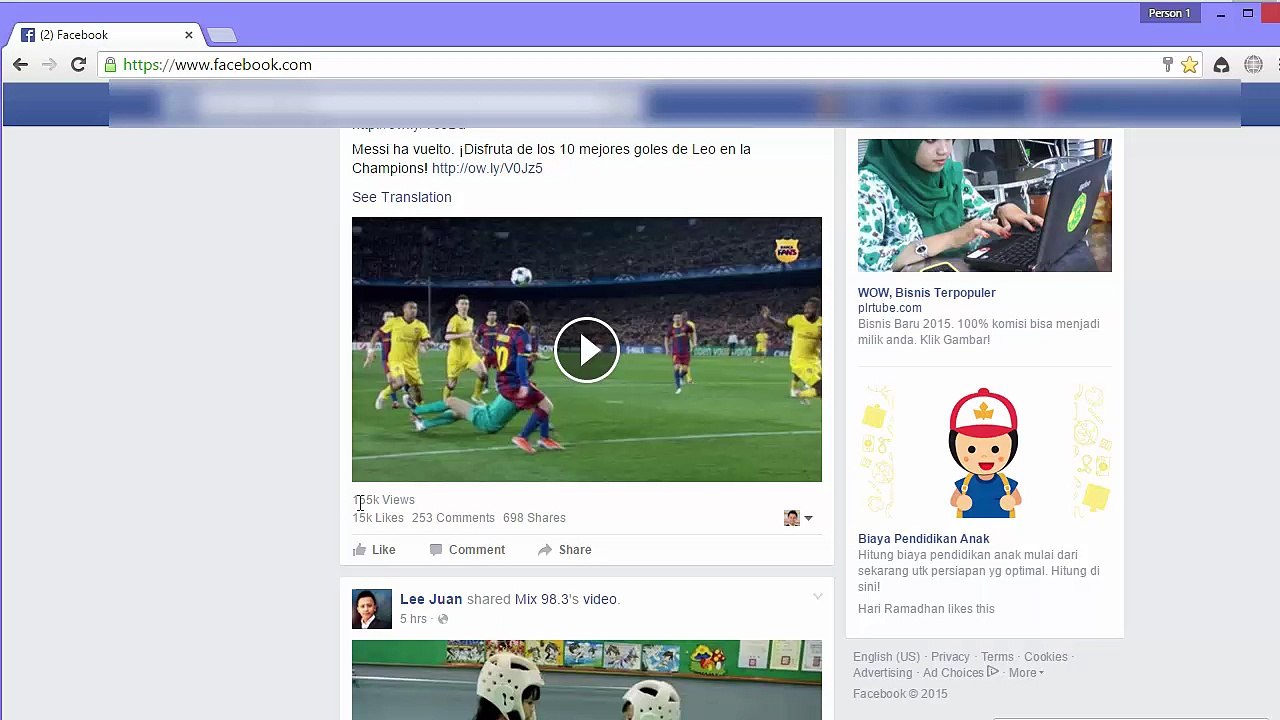Viewport: 1280px width, 720px height.
Task: Click the woman with laptop ad image
Action: [985, 205]
